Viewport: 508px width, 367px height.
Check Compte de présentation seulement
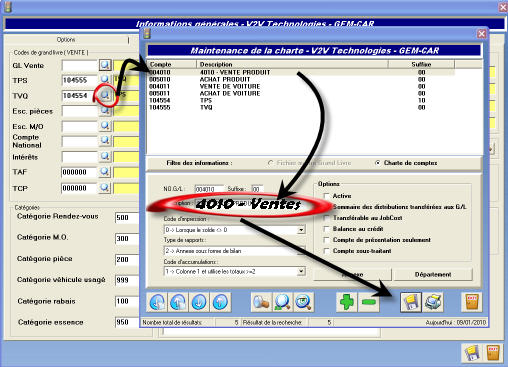[327, 240]
